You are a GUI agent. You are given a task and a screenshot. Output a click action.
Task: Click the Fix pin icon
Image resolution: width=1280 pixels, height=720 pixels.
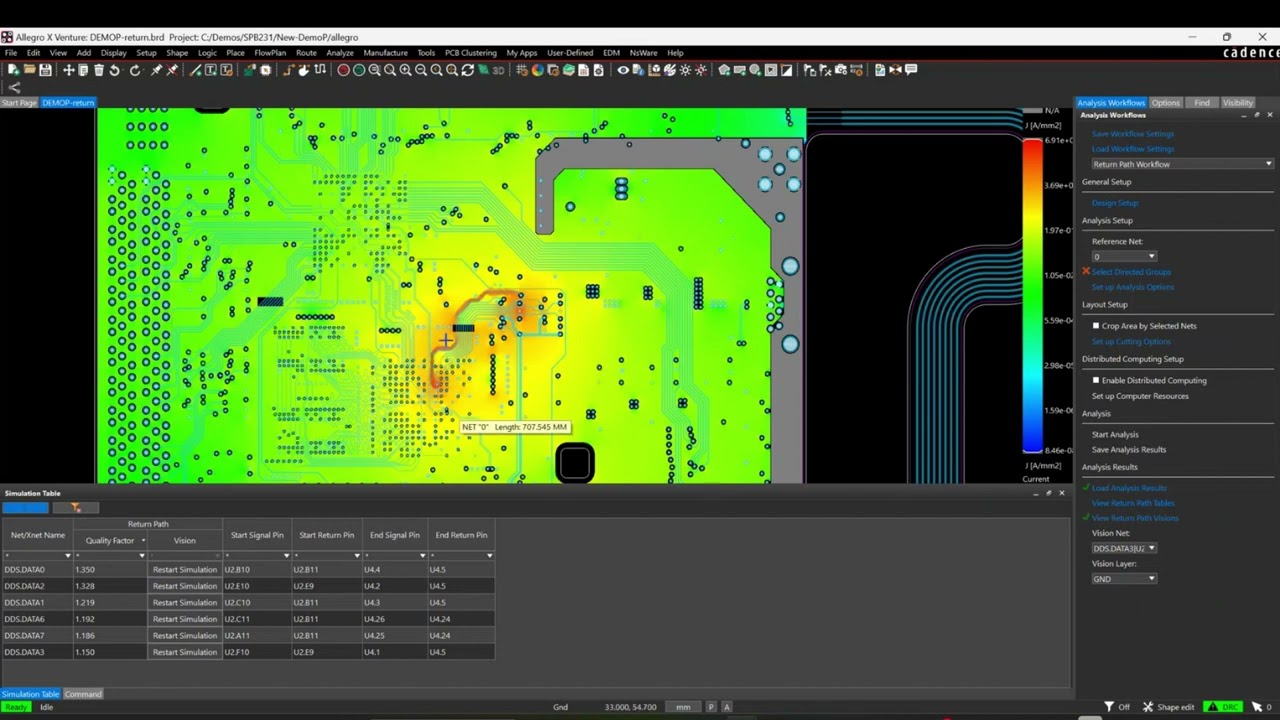pyautogui.click(x=156, y=70)
